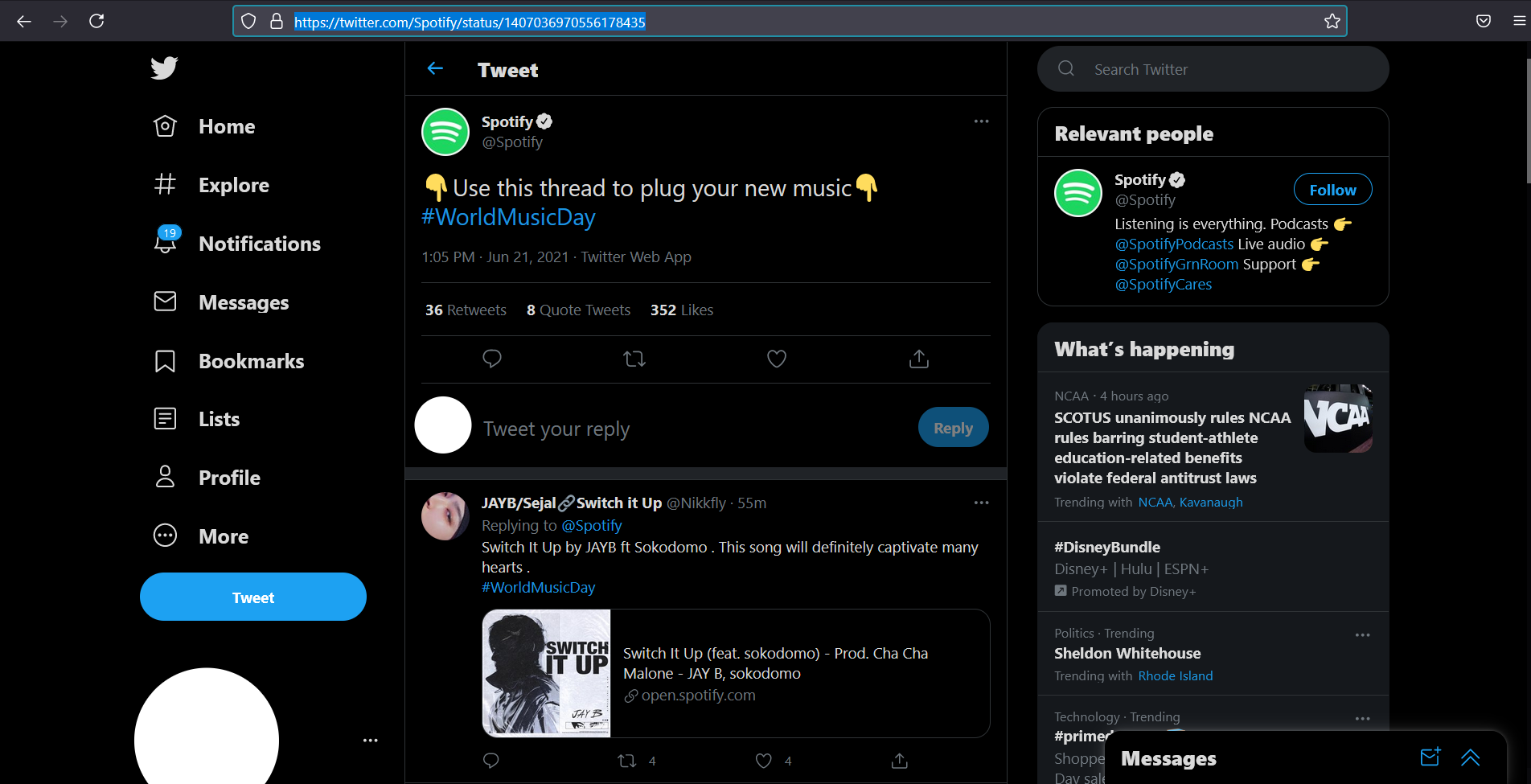Go back using the Tweet header arrow
The image size is (1531, 784).
pyautogui.click(x=435, y=69)
